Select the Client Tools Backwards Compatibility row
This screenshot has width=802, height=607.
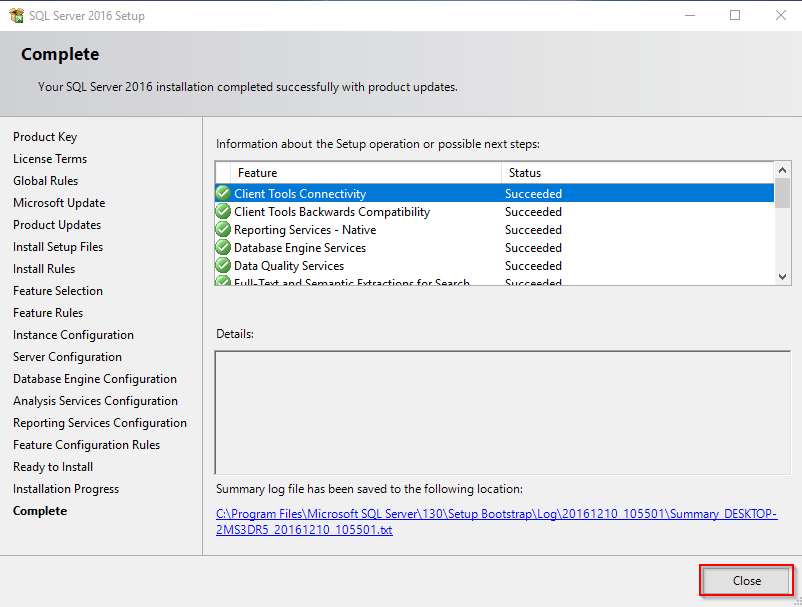(495, 211)
